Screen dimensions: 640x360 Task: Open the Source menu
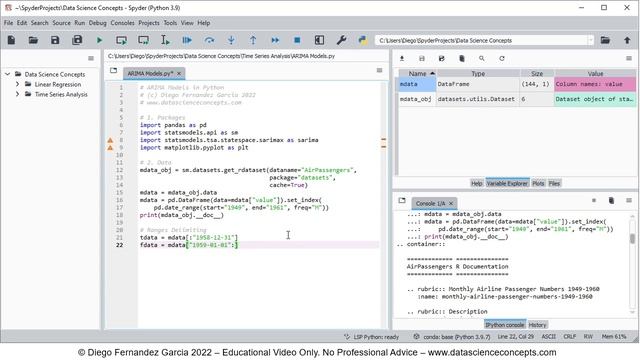point(62,23)
